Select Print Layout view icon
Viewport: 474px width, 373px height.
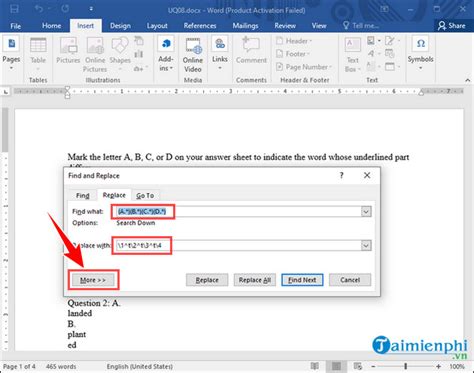[x=336, y=366]
